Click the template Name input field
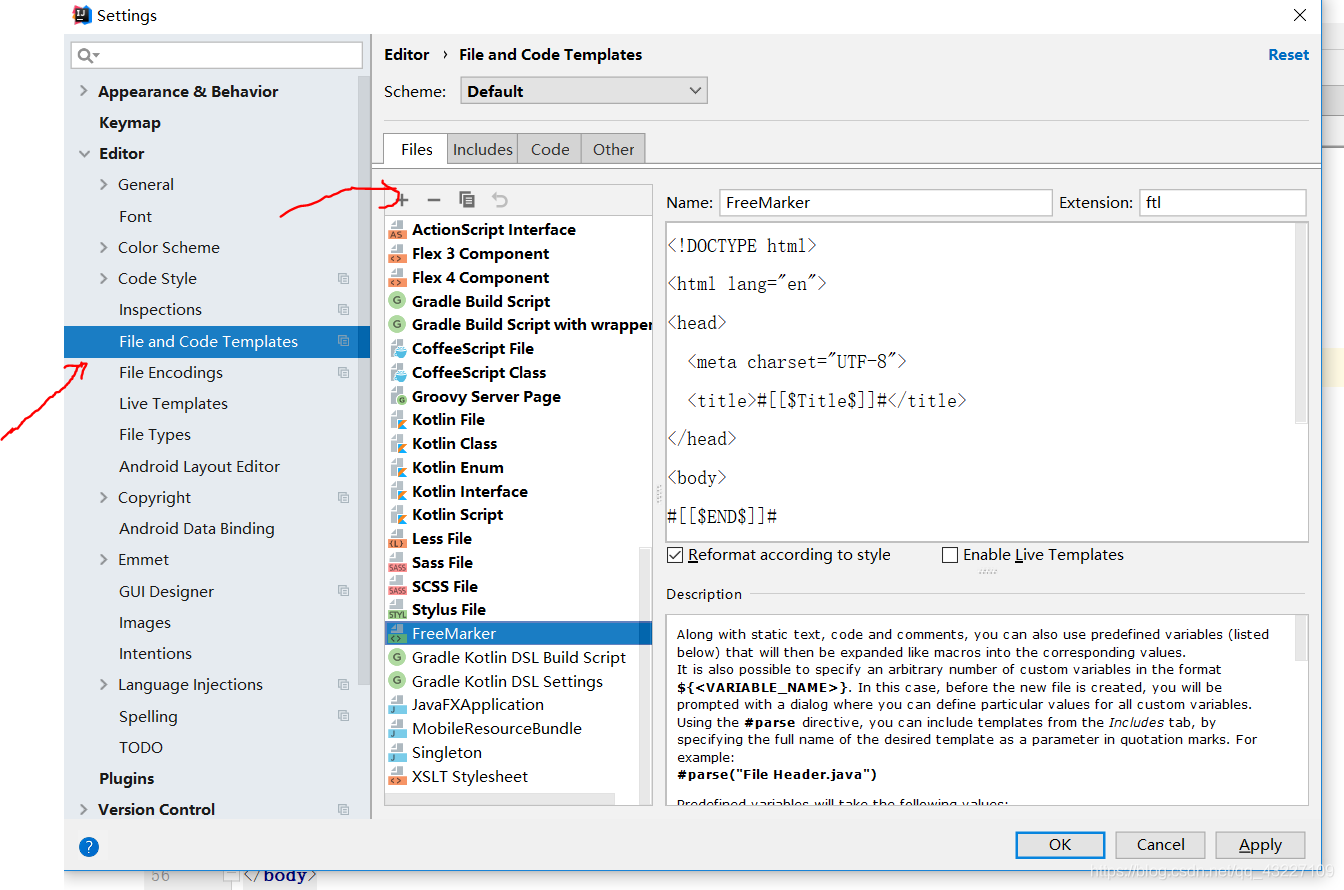The image size is (1344, 890). pos(885,202)
